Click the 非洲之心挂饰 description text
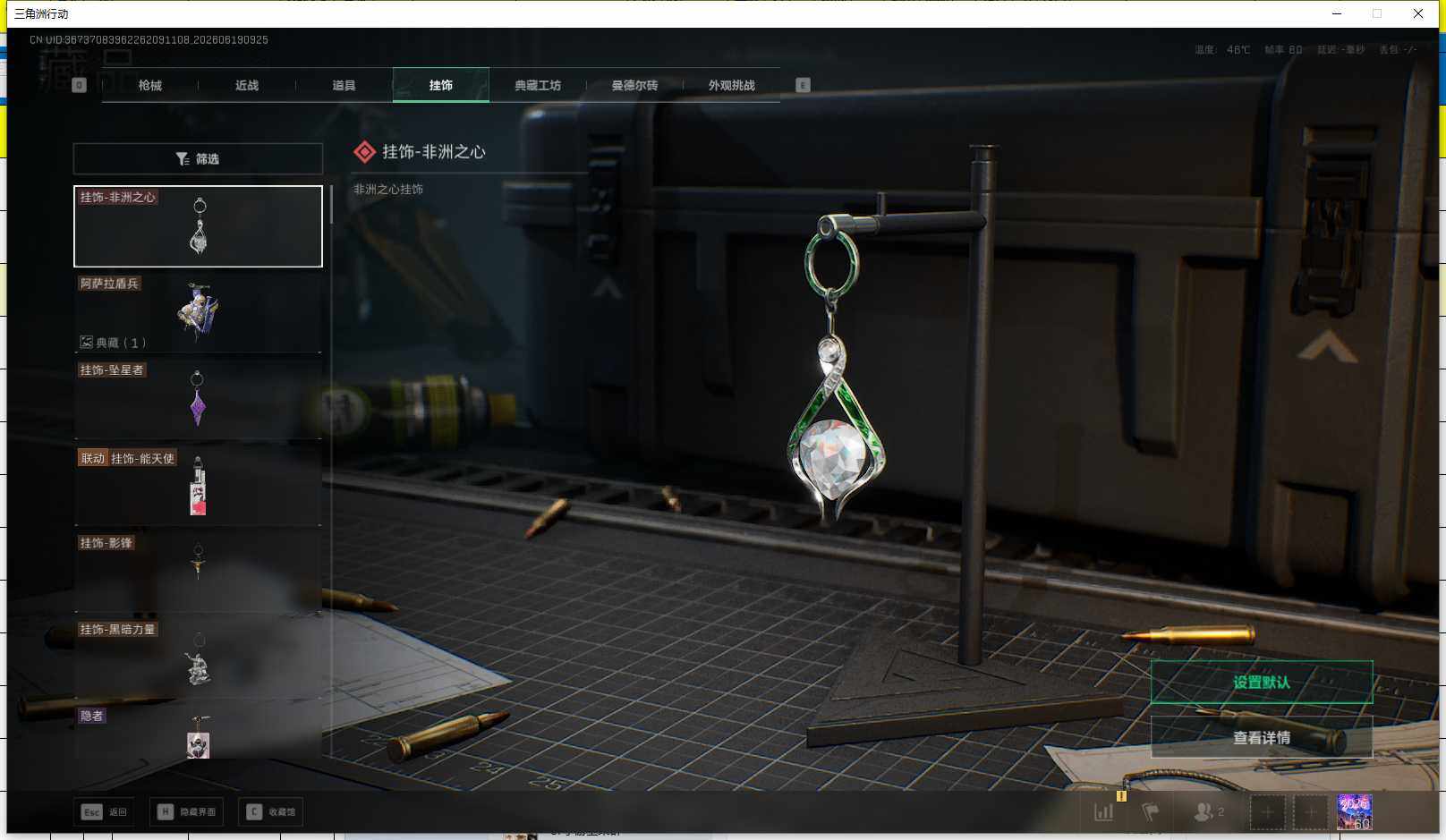1446x840 pixels. coord(388,190)
